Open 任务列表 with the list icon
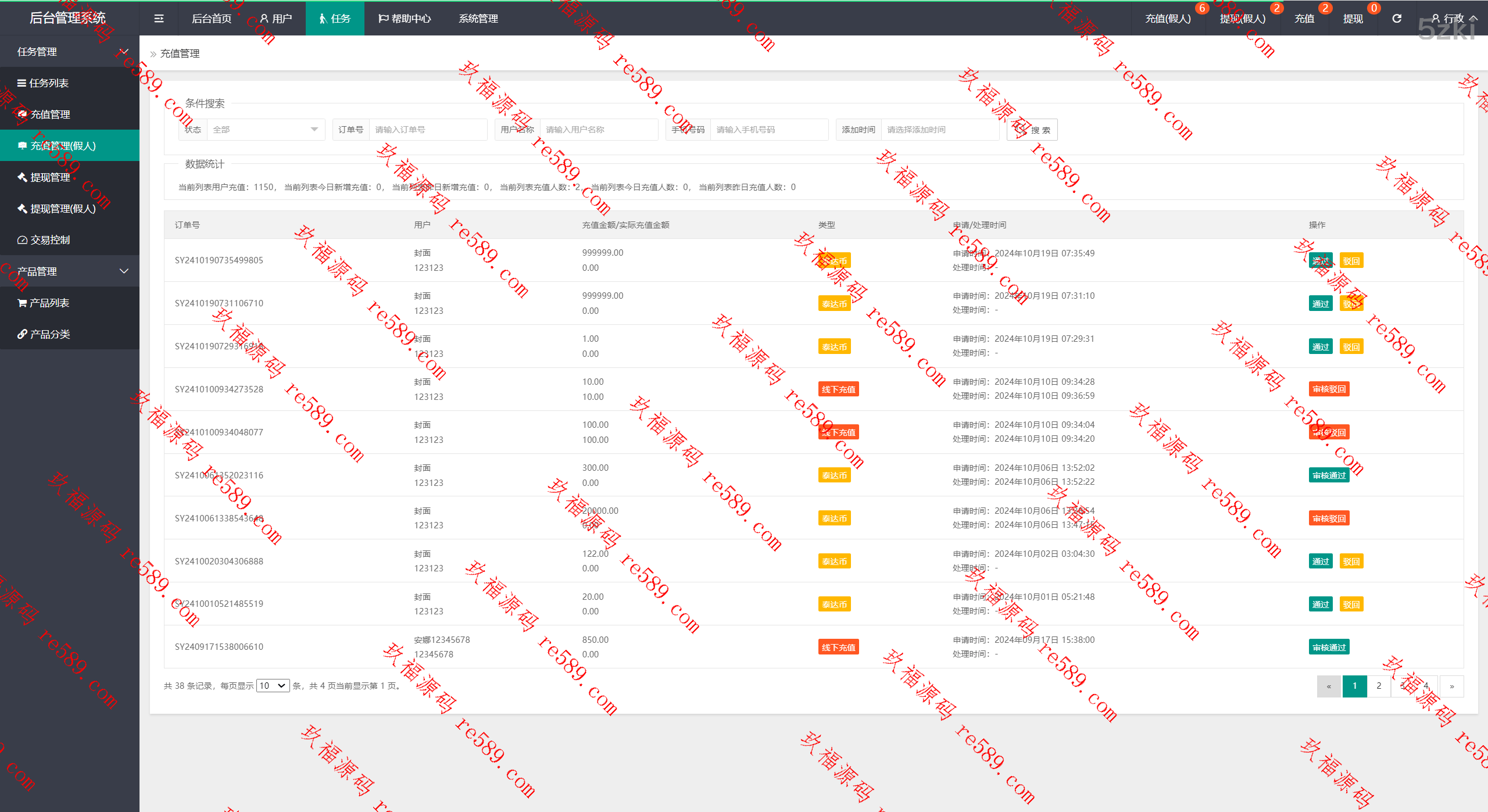 tap(49, 83)
